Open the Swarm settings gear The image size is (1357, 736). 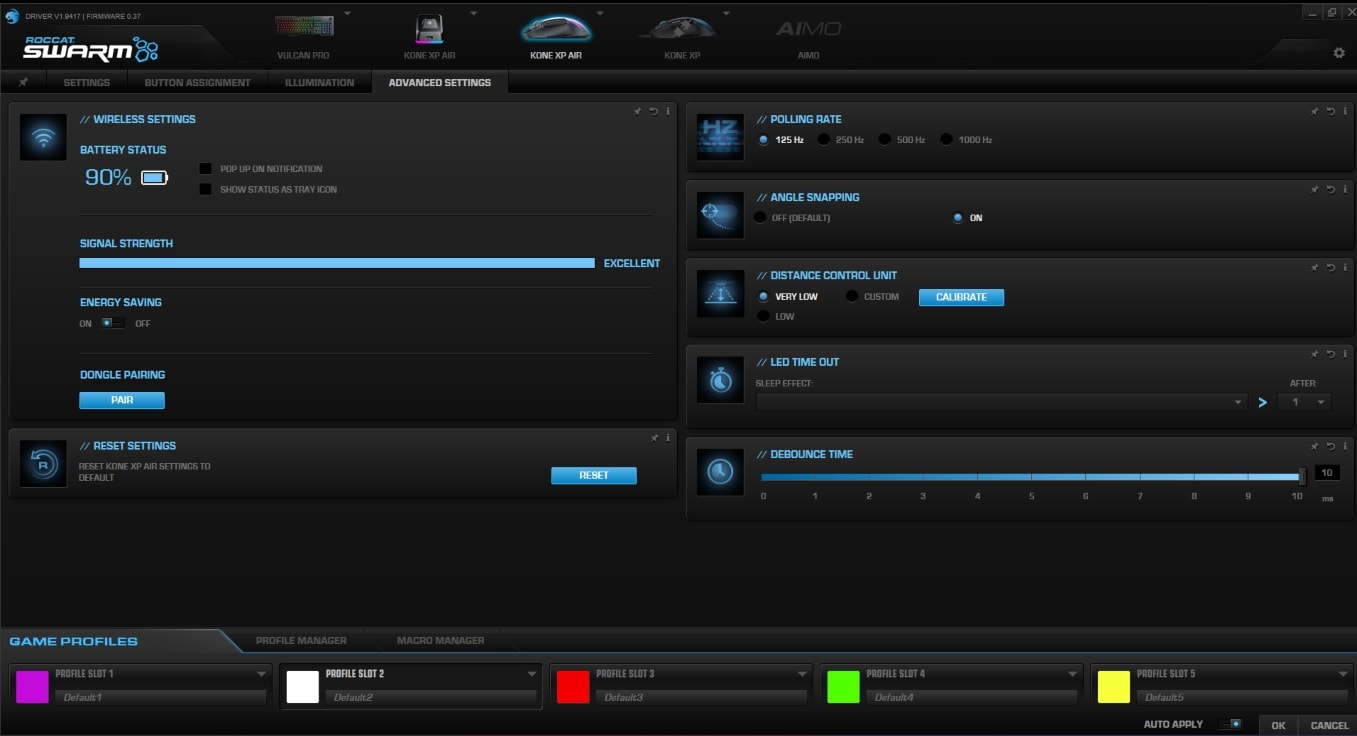click(x=1339, y=53)
